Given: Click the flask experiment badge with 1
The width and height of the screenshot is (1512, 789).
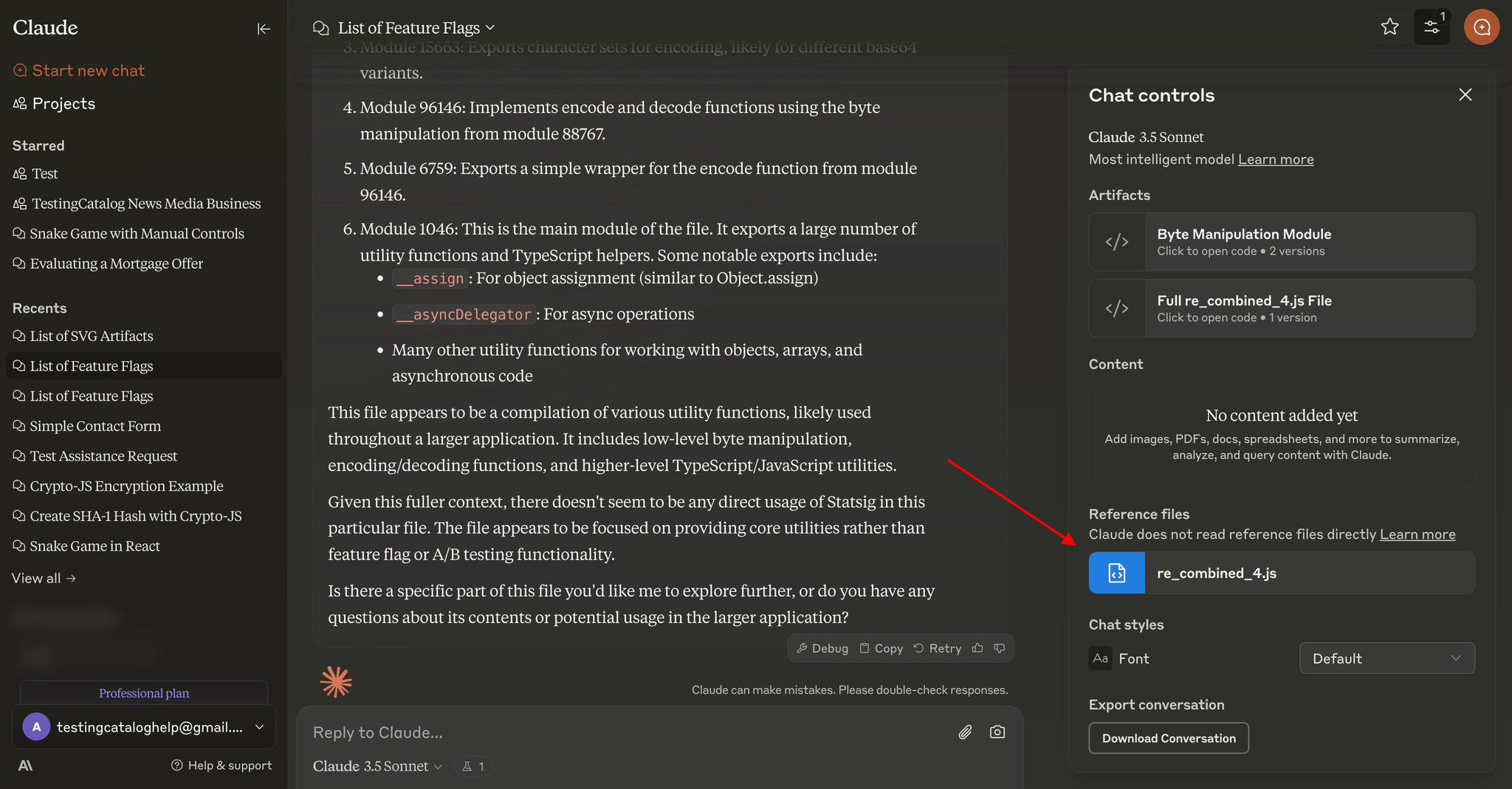Looking at the screenshot, I should point(473,767).
